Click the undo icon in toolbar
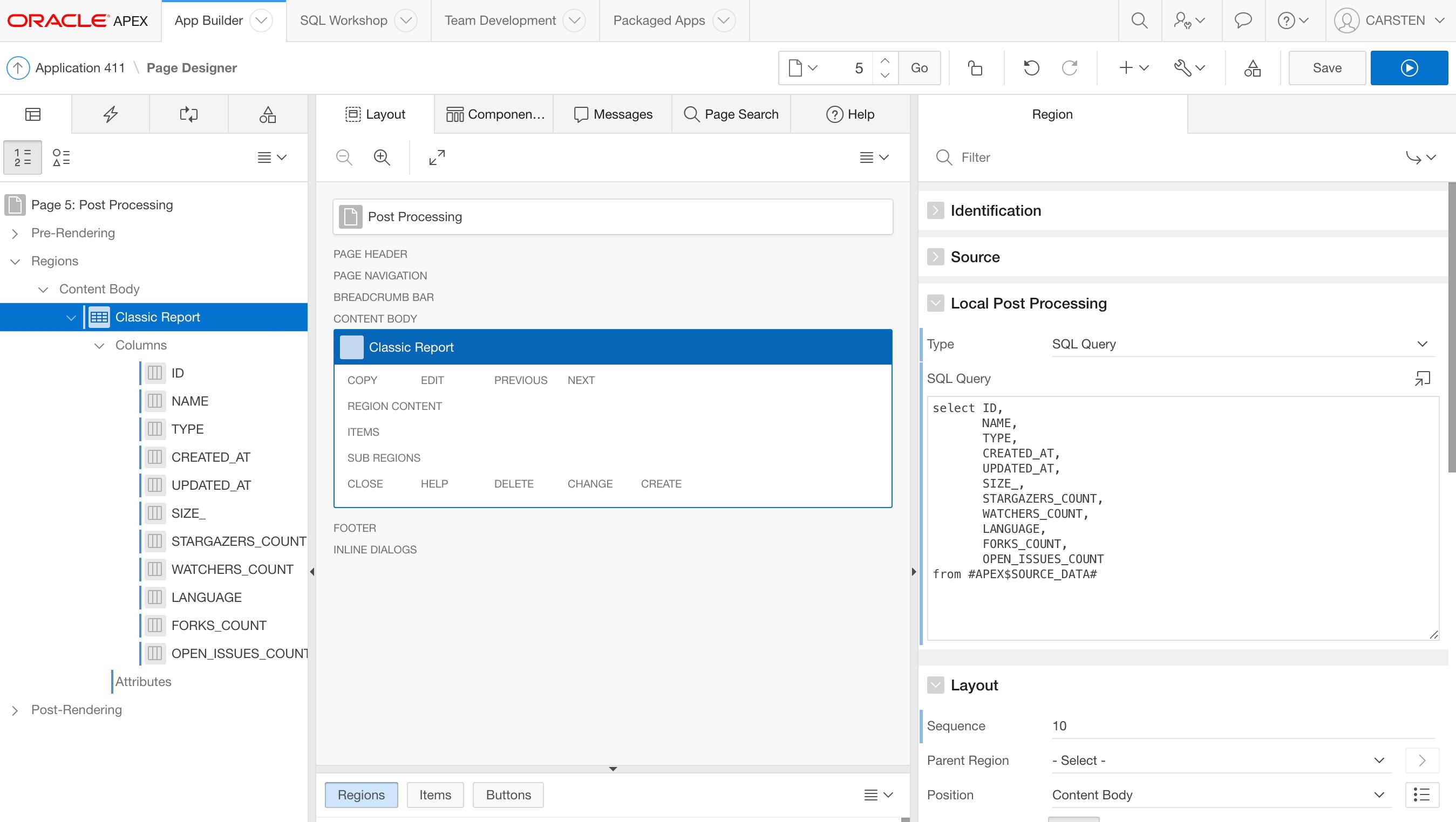 tap(1031, 67)
